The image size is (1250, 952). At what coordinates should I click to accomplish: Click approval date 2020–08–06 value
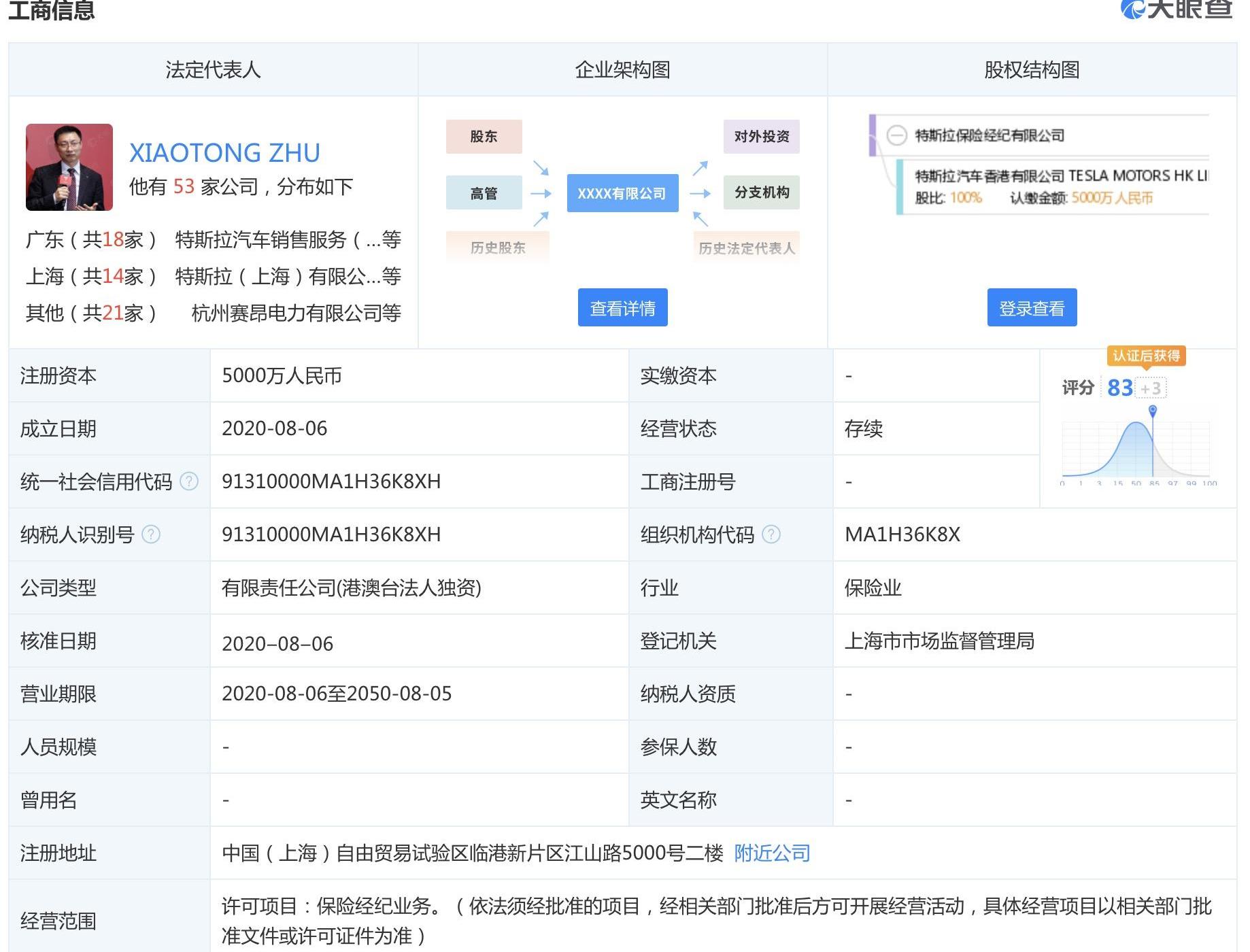coord(277,643)
